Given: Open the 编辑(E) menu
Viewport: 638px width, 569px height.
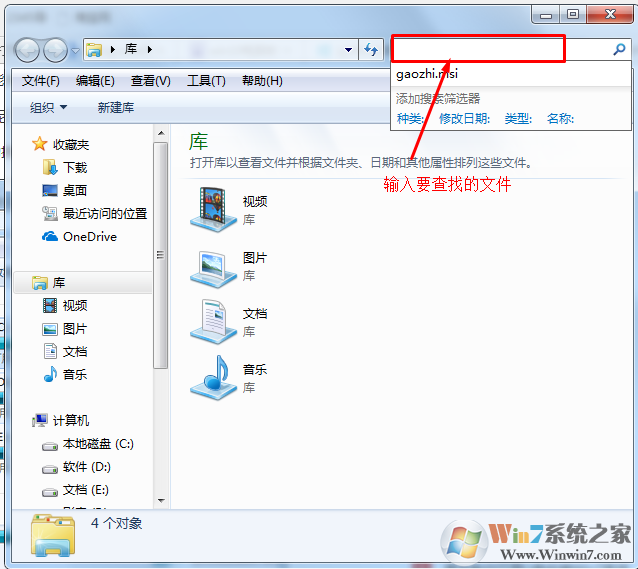Looking at the screenshot, I should [x=95, y=81].
